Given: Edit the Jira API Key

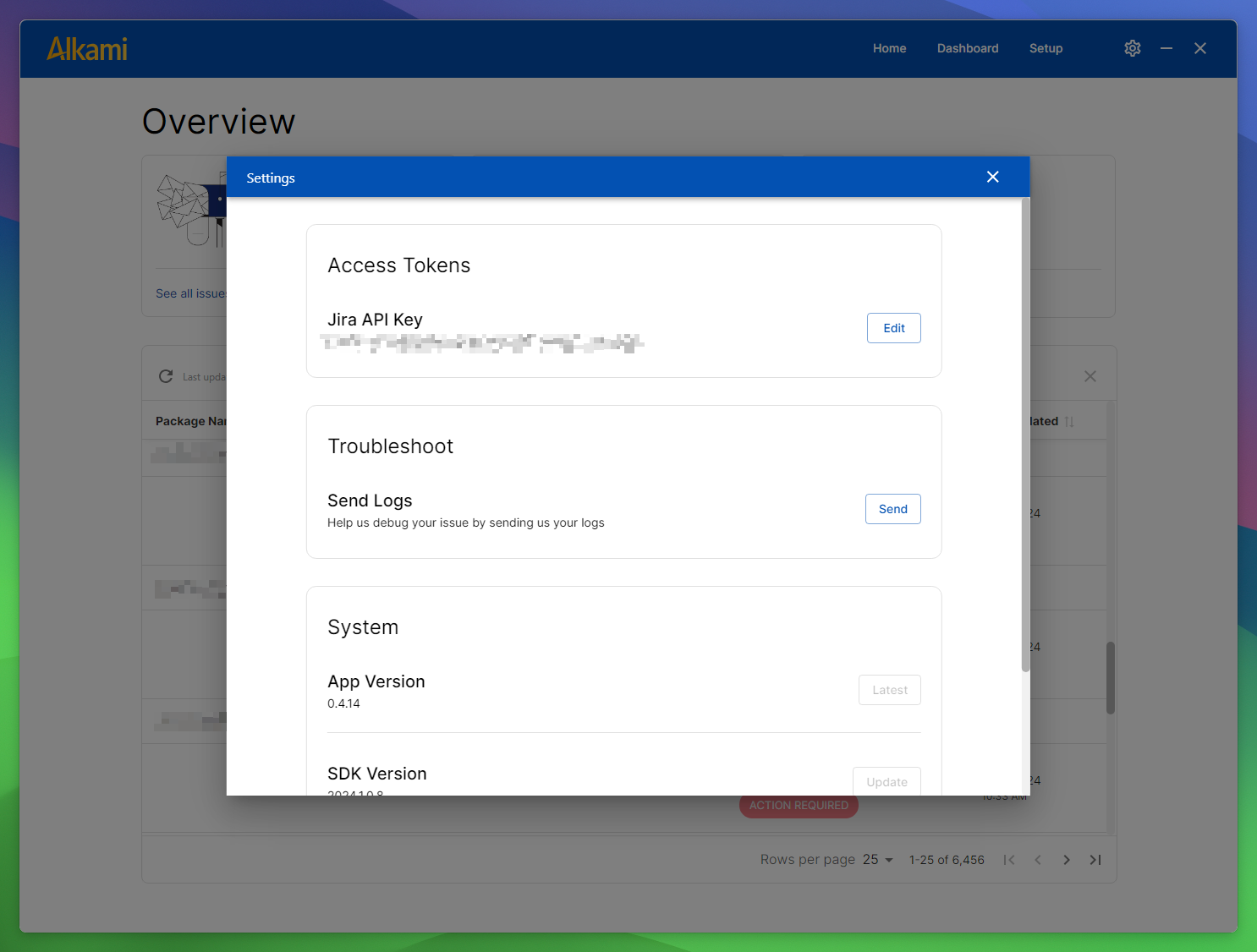Looking at the screenshot, I should (894, 328).
